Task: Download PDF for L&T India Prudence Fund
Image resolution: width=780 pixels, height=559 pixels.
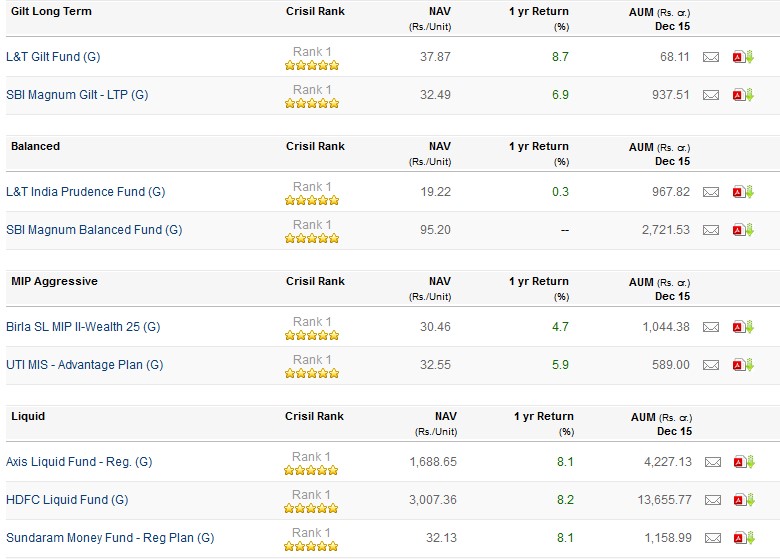Action: pyautogui.click(x=743, y=191)
